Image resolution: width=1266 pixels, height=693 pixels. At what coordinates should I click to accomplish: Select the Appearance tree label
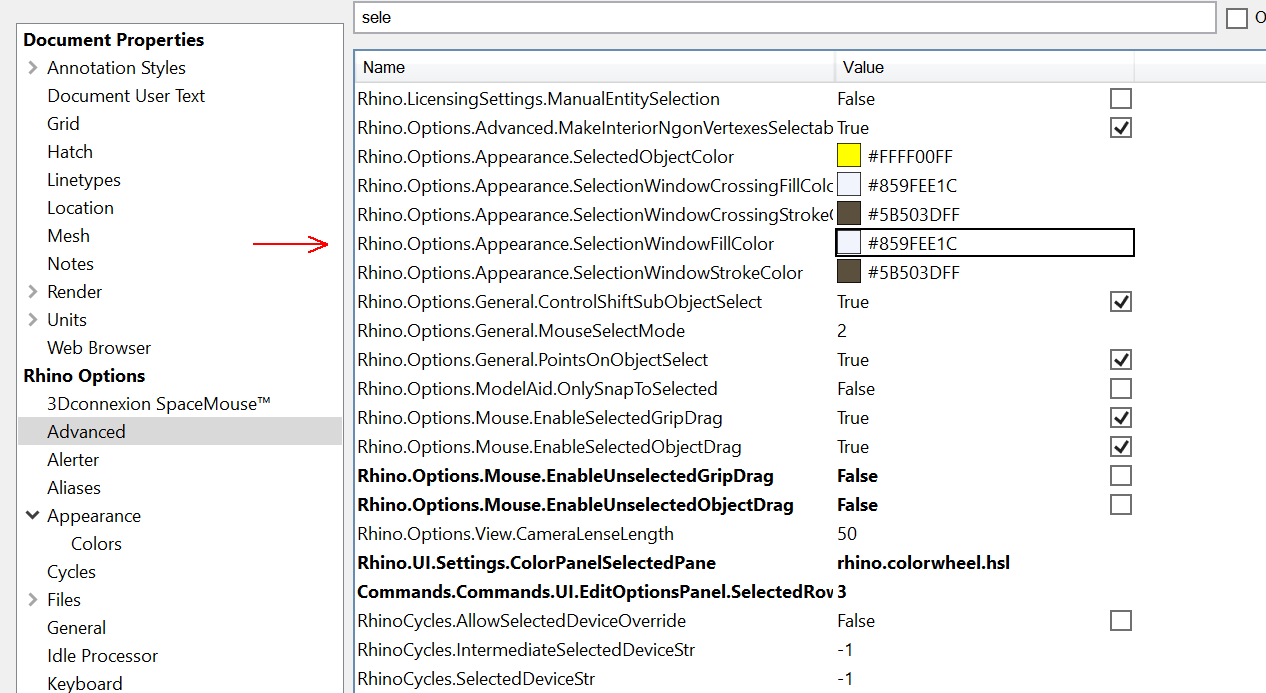[94, 516]
